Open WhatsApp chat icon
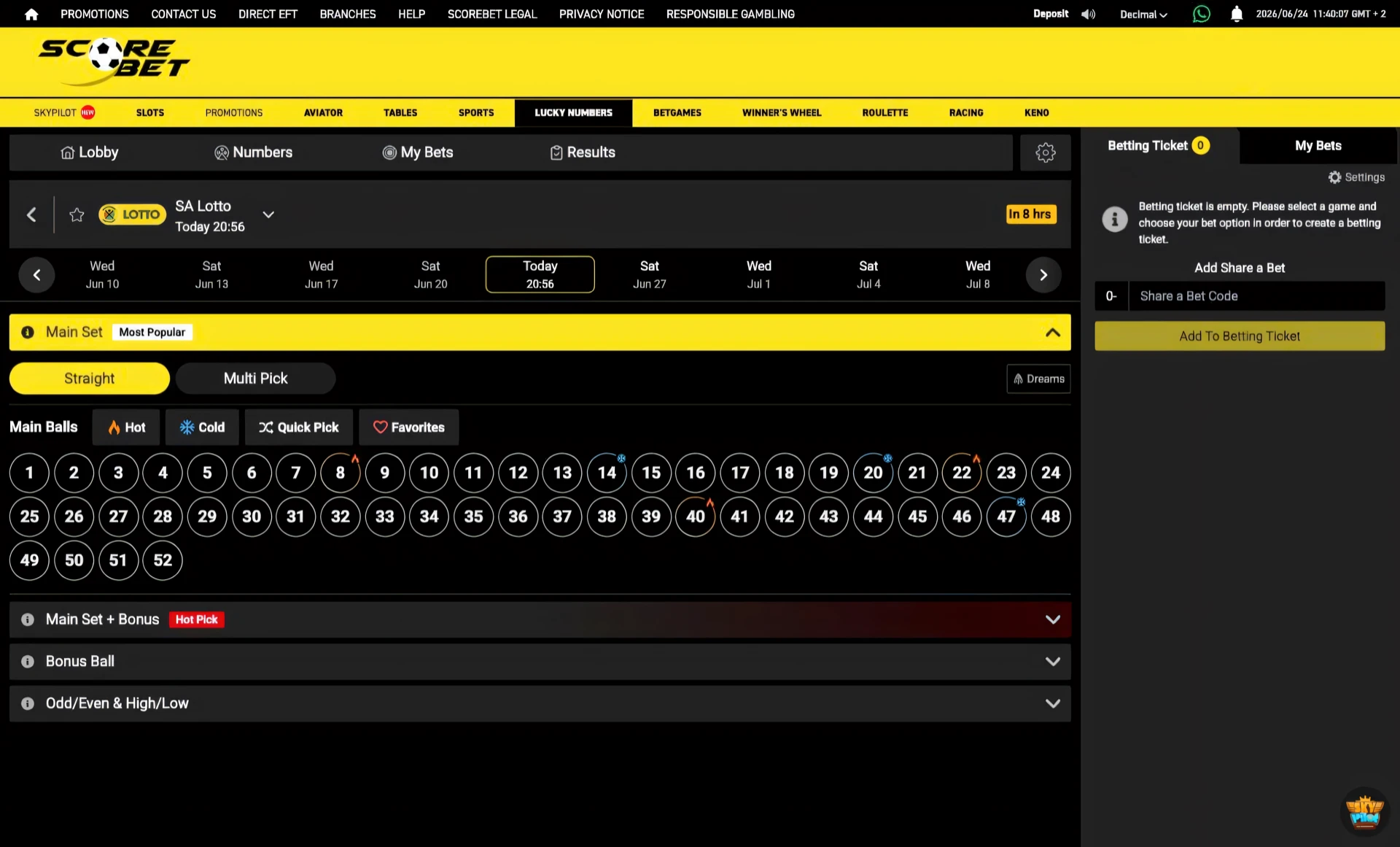The width and height of the screenshot is (1400, 847). coord(1201,14)
